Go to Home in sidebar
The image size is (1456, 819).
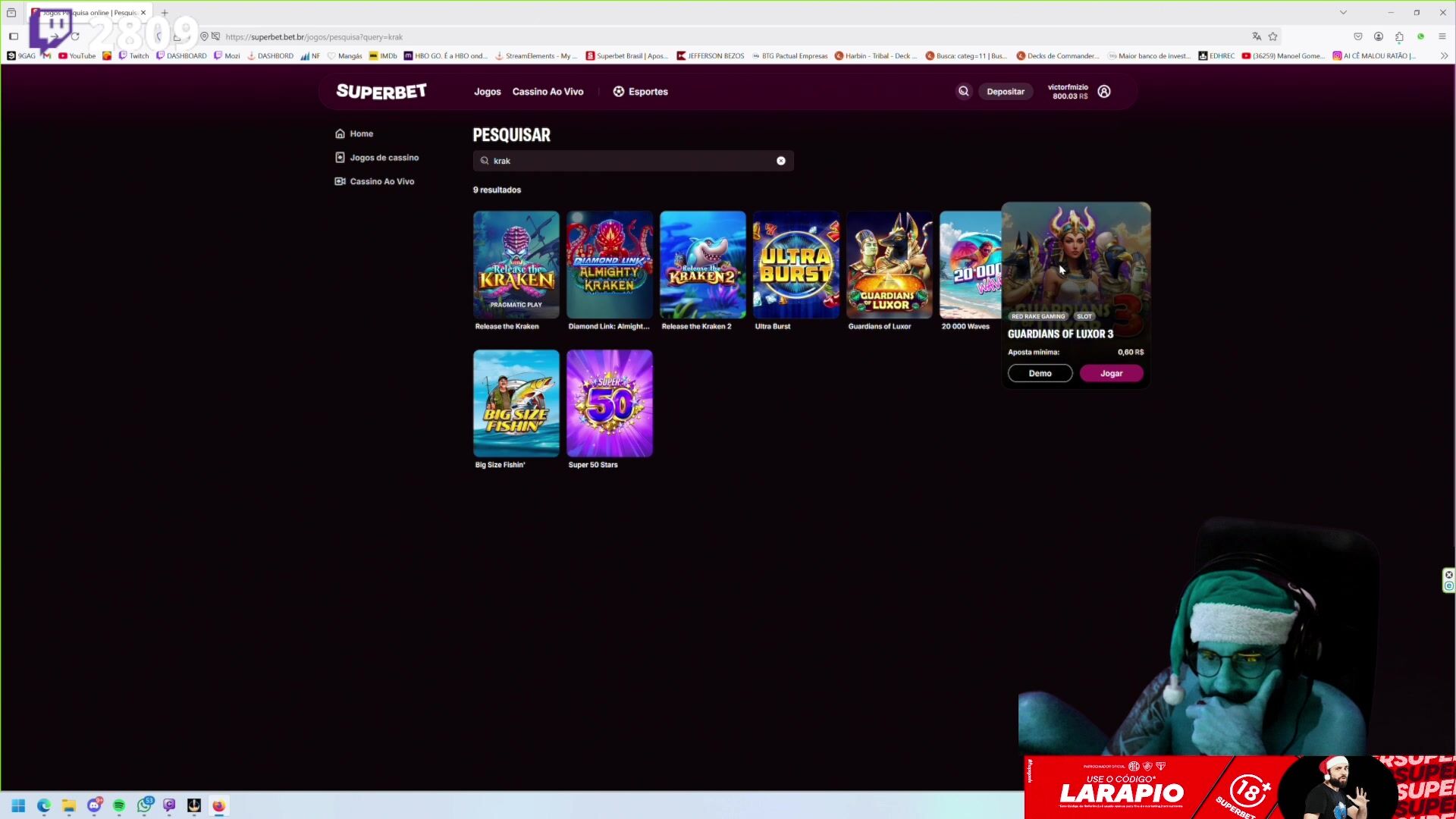pos(361,133)
